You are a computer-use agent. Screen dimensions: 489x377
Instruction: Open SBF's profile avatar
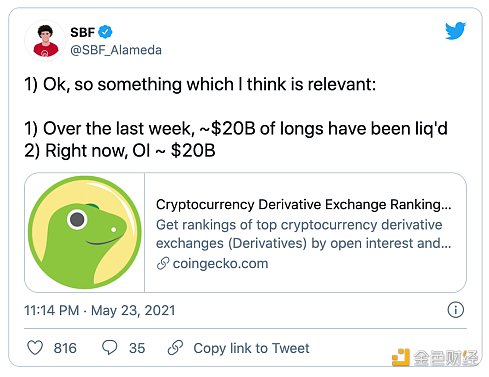tap(46, 41)
